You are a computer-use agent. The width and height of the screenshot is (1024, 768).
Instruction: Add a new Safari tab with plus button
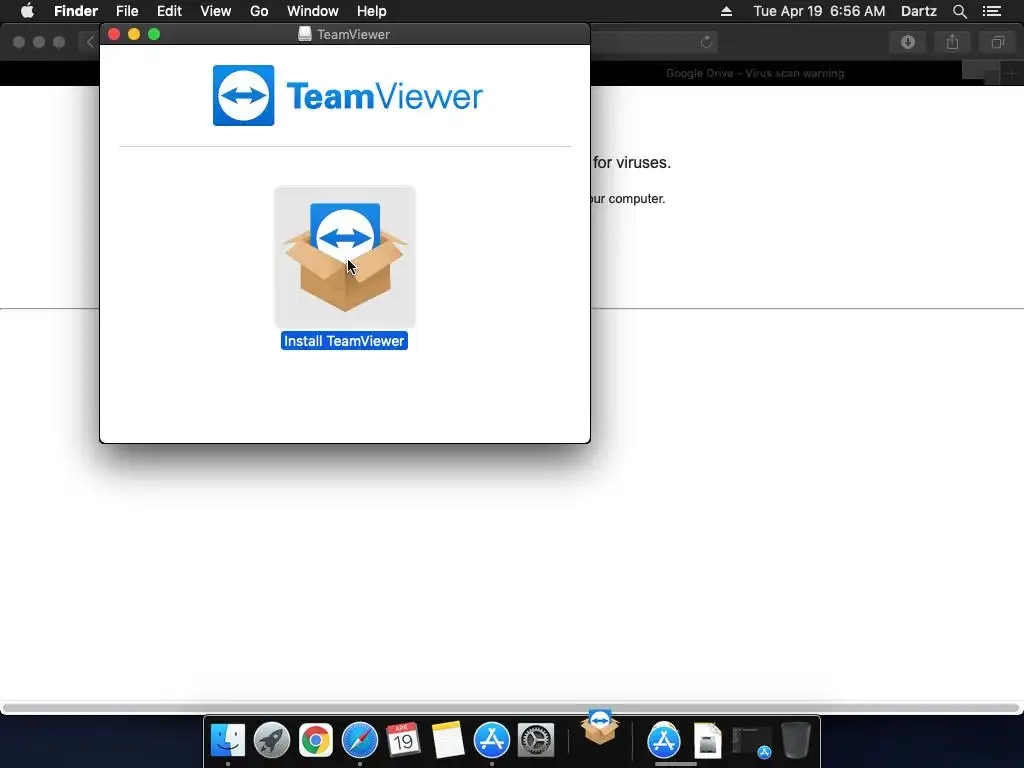coord(1011,74)
